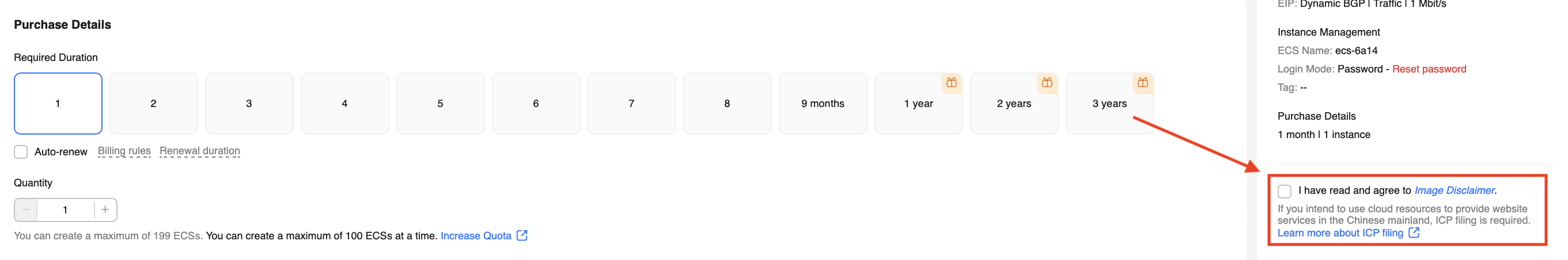1568x260 pixels.
Task: Click the gift icon on 1 year option
Action: [951, 83]
